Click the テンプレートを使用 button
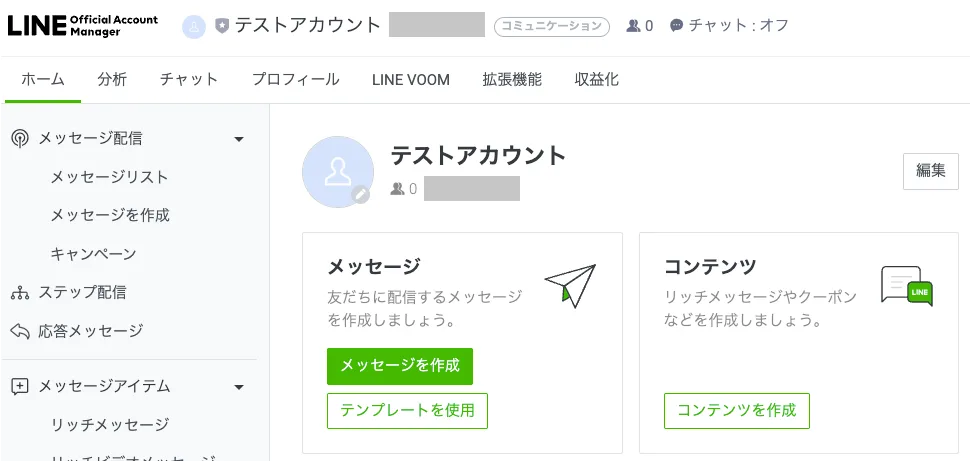The width and height of the screenshot is (970, 461). coord(407,411)
